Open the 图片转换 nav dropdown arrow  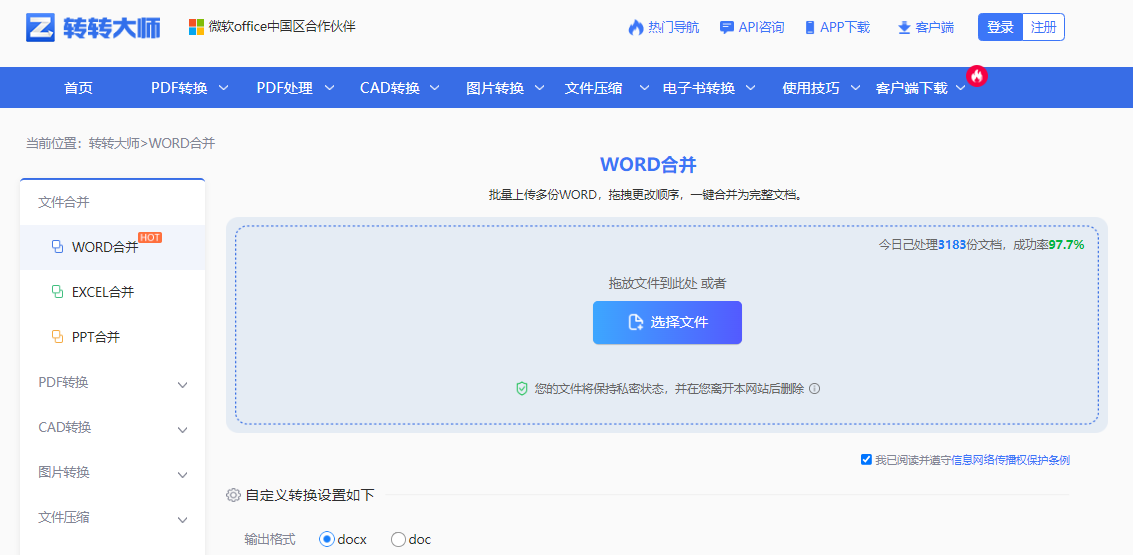[x=539, y=88]
